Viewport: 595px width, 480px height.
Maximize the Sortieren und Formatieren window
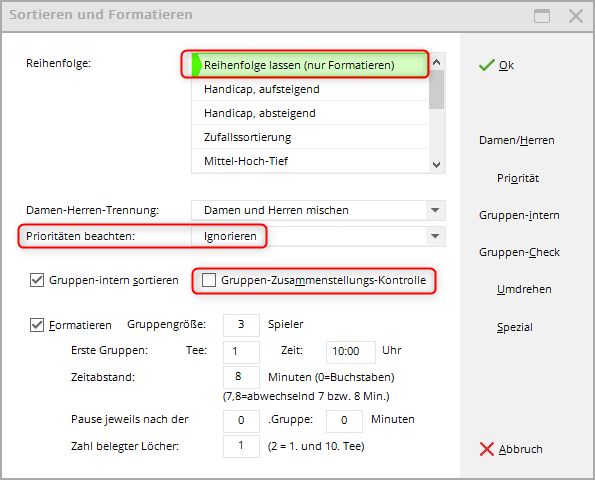(541, 16)
